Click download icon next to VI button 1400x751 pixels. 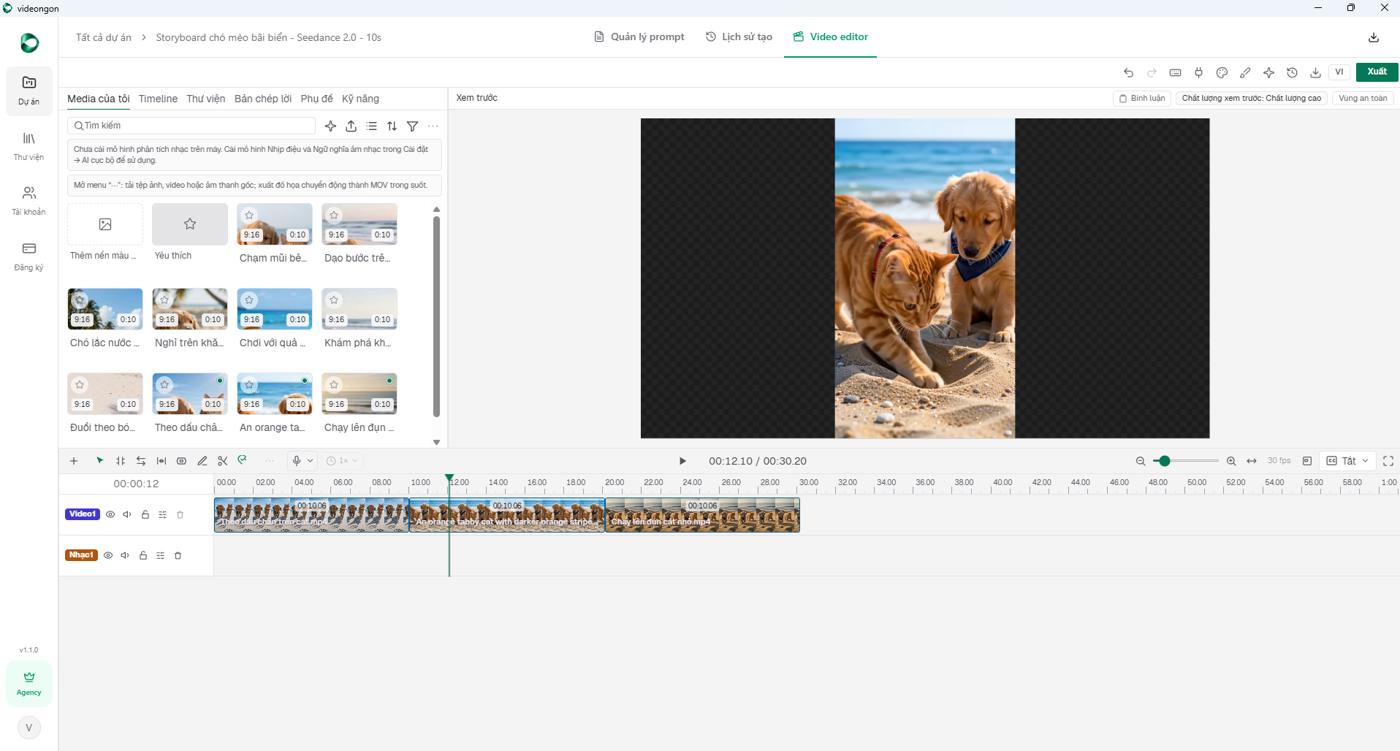pyautogui.click(x=1315, y=72)
